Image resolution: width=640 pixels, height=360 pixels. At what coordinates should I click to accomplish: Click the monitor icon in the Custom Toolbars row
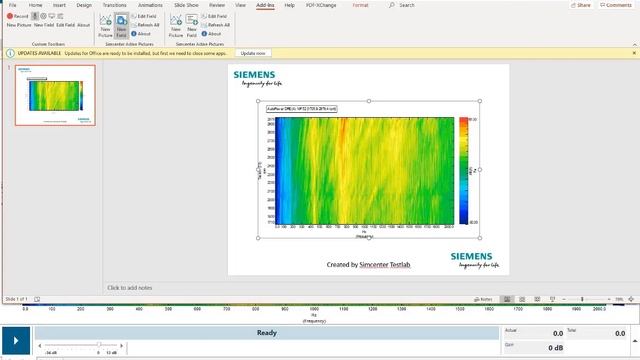[52, 16]
